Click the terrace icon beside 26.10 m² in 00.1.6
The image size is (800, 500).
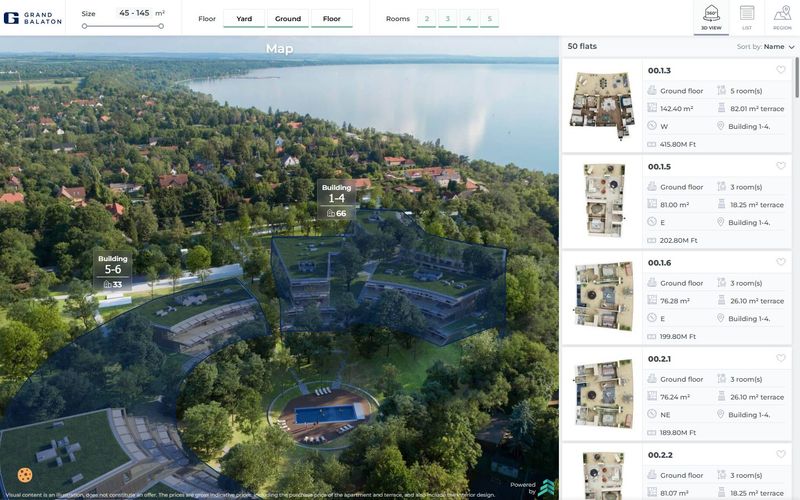click(x=721, y=300)
